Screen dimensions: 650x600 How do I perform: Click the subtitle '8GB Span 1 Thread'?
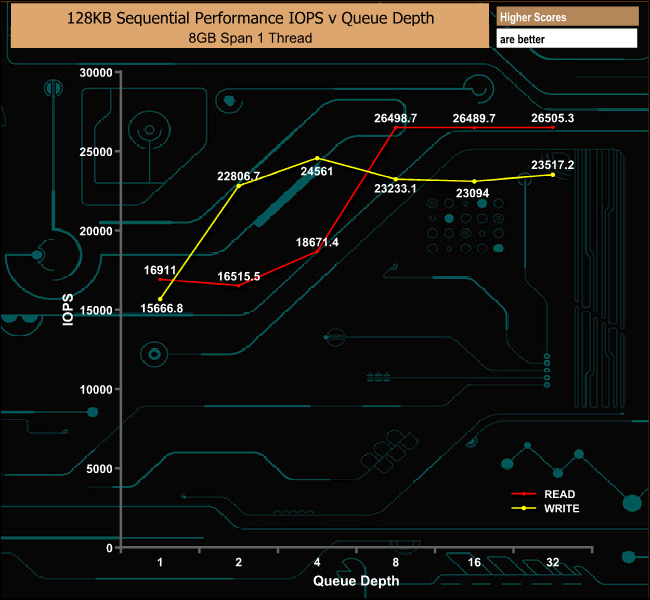tap(250, 38)
